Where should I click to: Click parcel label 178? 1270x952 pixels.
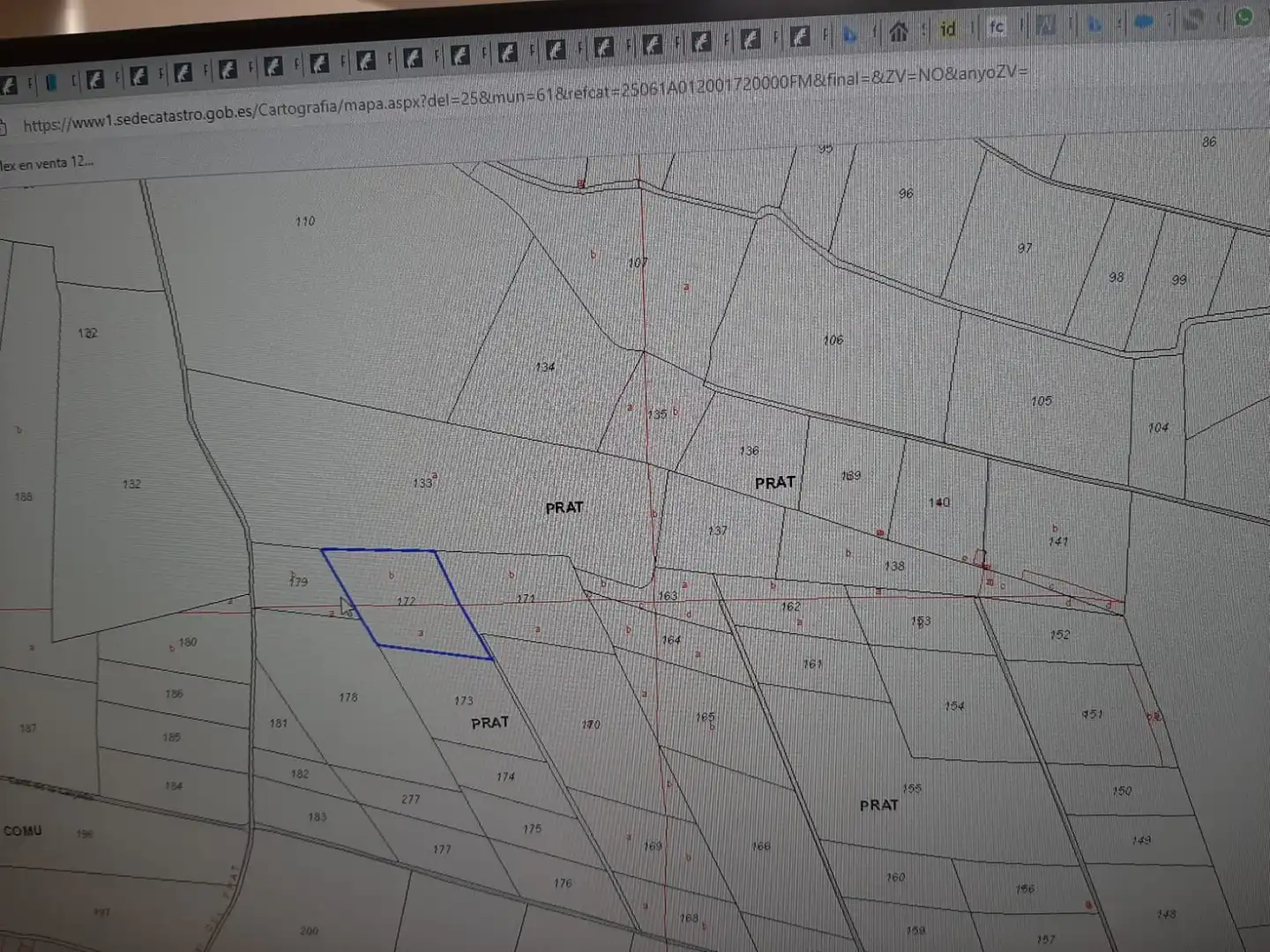pos(348,697)
